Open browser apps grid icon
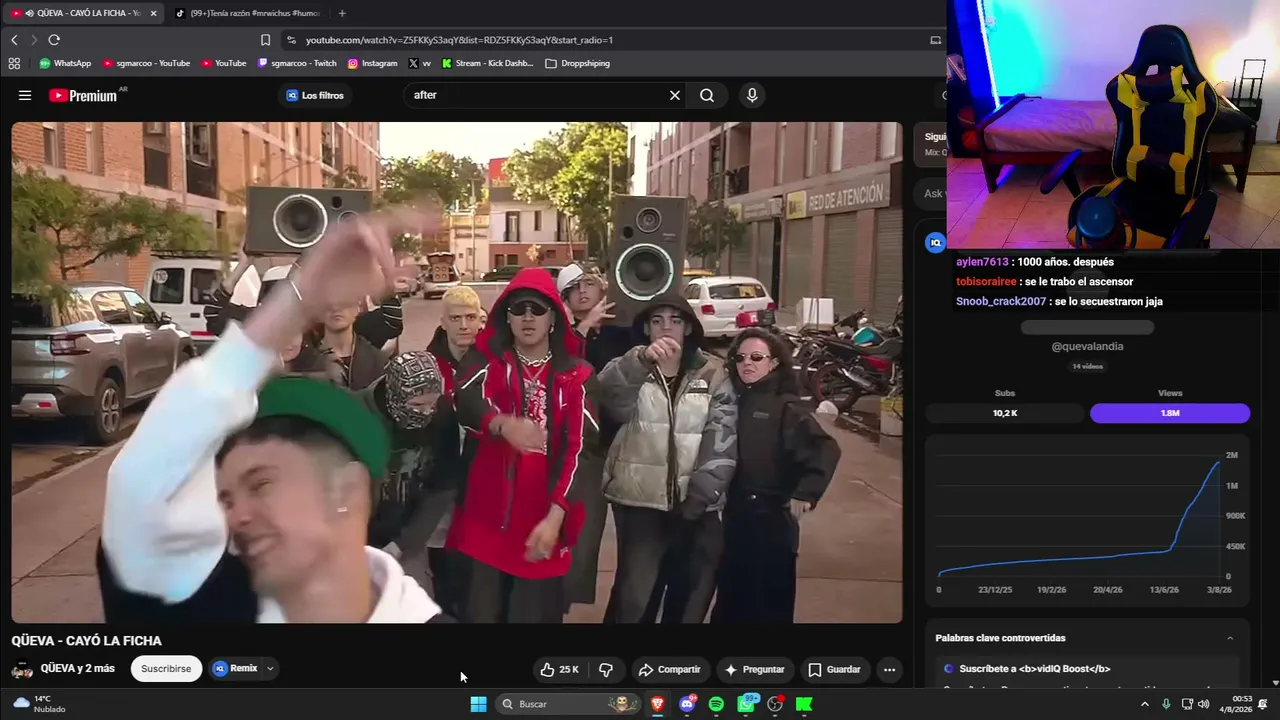Screen dimensions: 1280x720 (x=14, y=63)
